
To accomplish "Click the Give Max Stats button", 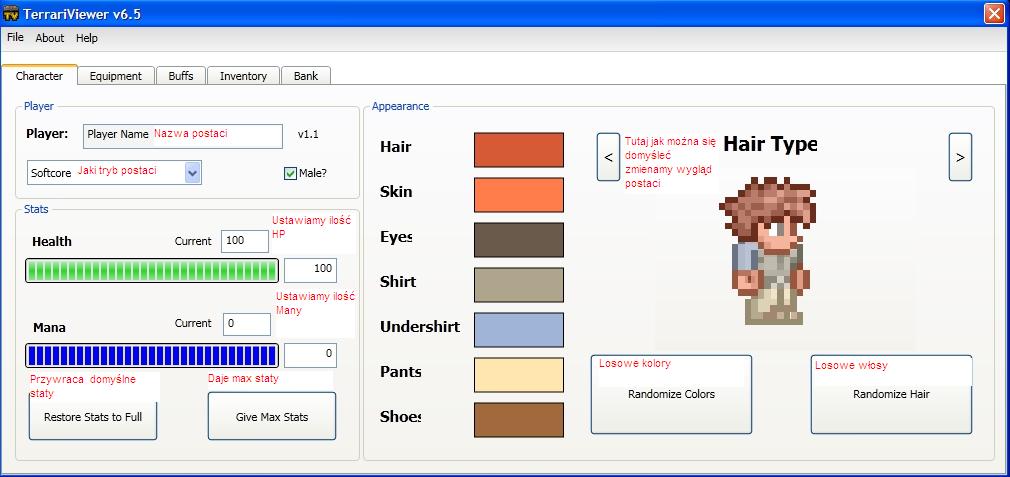I will tap(272, 416).
